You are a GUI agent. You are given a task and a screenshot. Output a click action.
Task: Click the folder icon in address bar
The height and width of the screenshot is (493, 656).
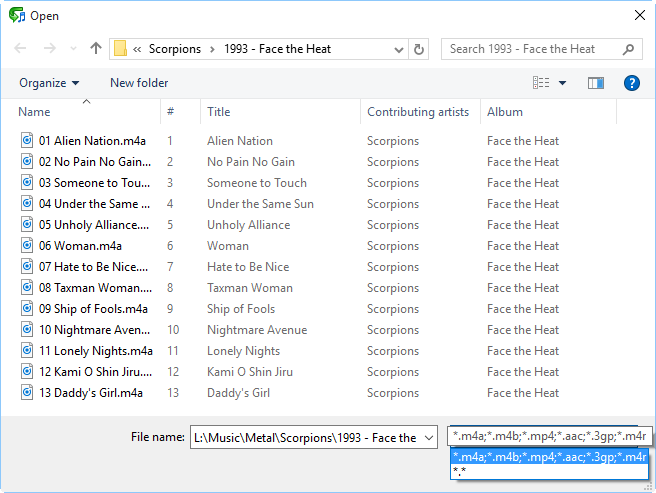click(x=120, y=49)
